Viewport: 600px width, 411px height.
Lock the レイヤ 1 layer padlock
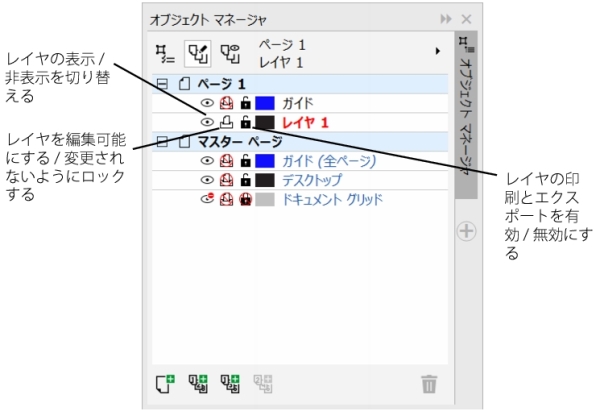(245, 122)
